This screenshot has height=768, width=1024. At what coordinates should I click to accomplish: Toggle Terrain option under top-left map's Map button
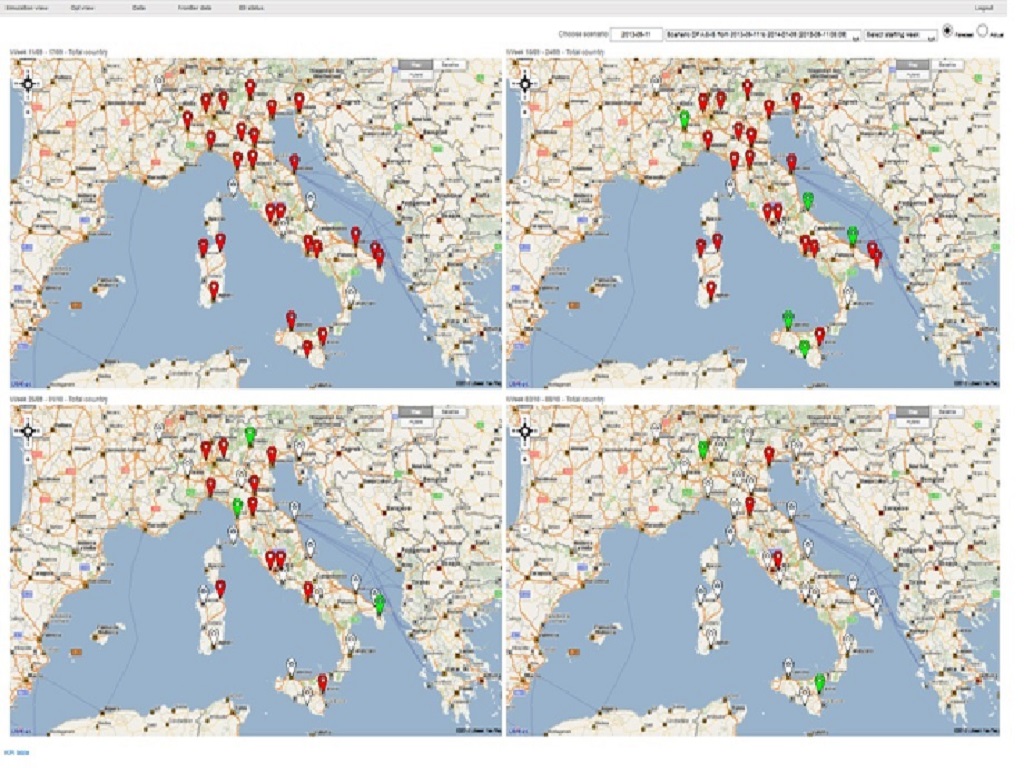pos(415,74)
